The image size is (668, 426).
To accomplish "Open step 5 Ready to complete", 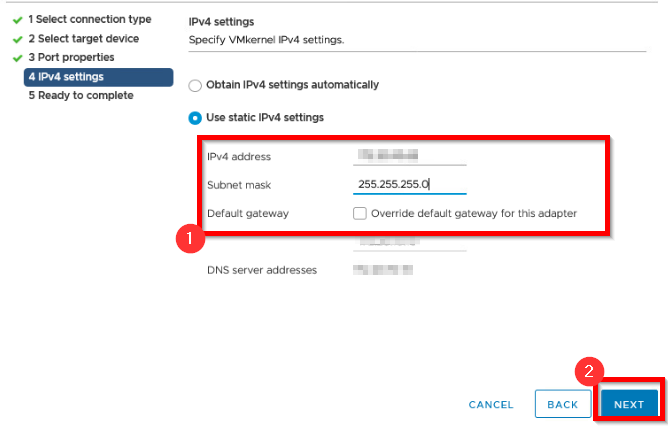I will (81, 95).
